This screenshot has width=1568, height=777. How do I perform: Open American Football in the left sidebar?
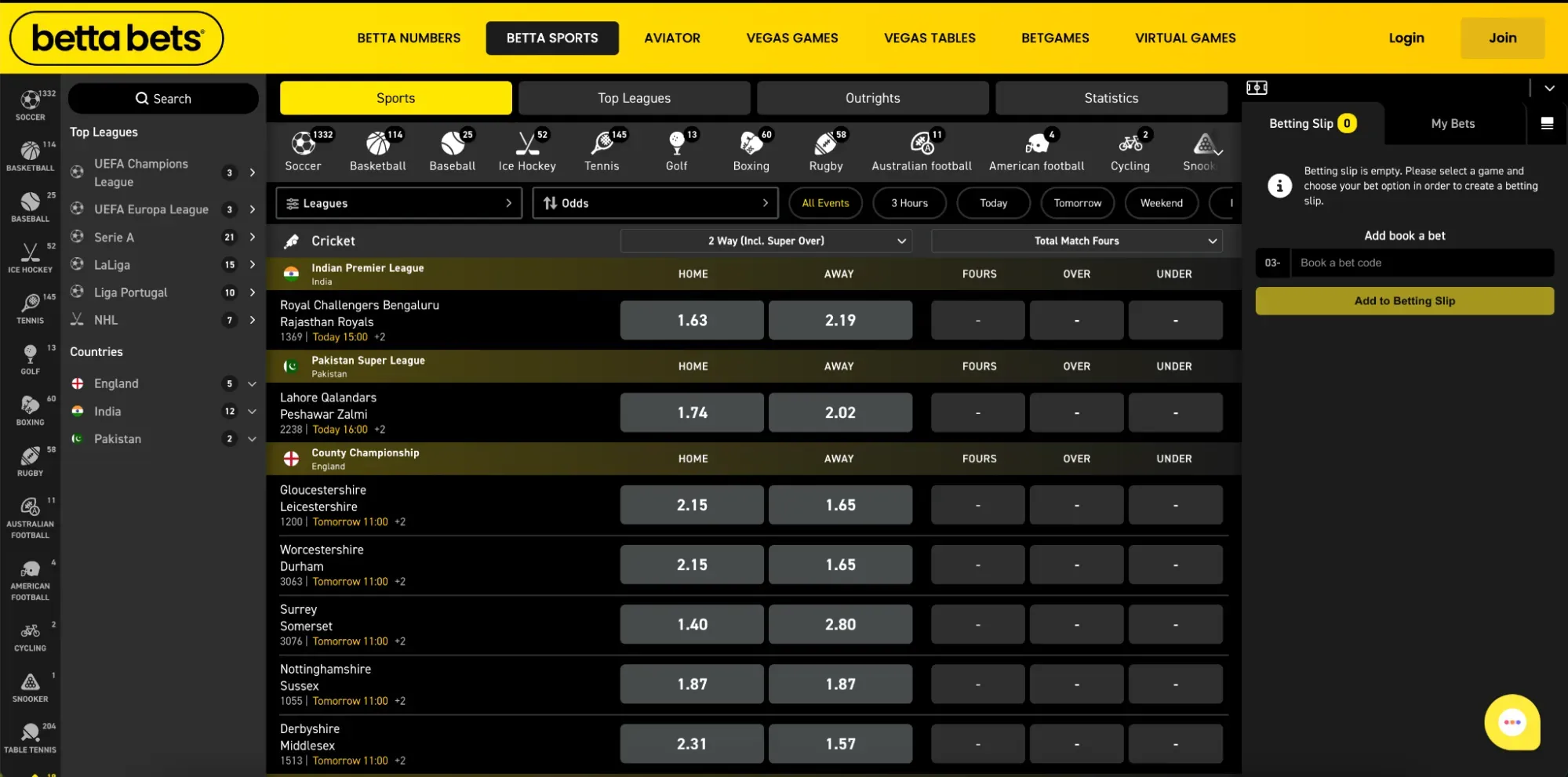(x=30, y=580)
